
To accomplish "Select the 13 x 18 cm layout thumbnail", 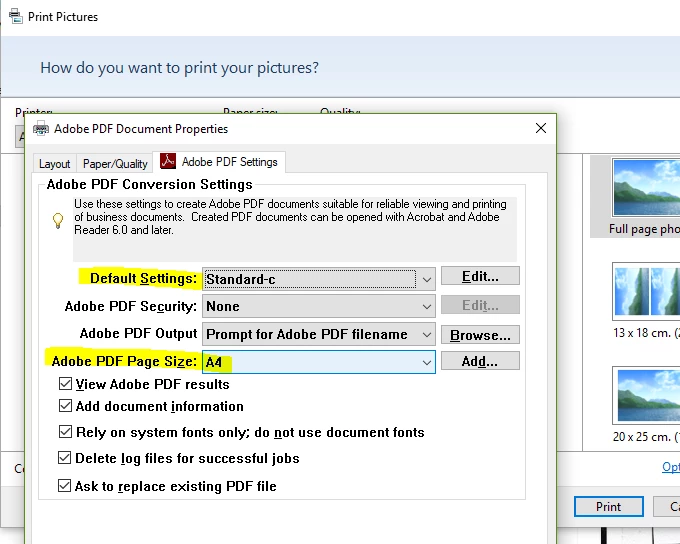I will coord(646,291).
